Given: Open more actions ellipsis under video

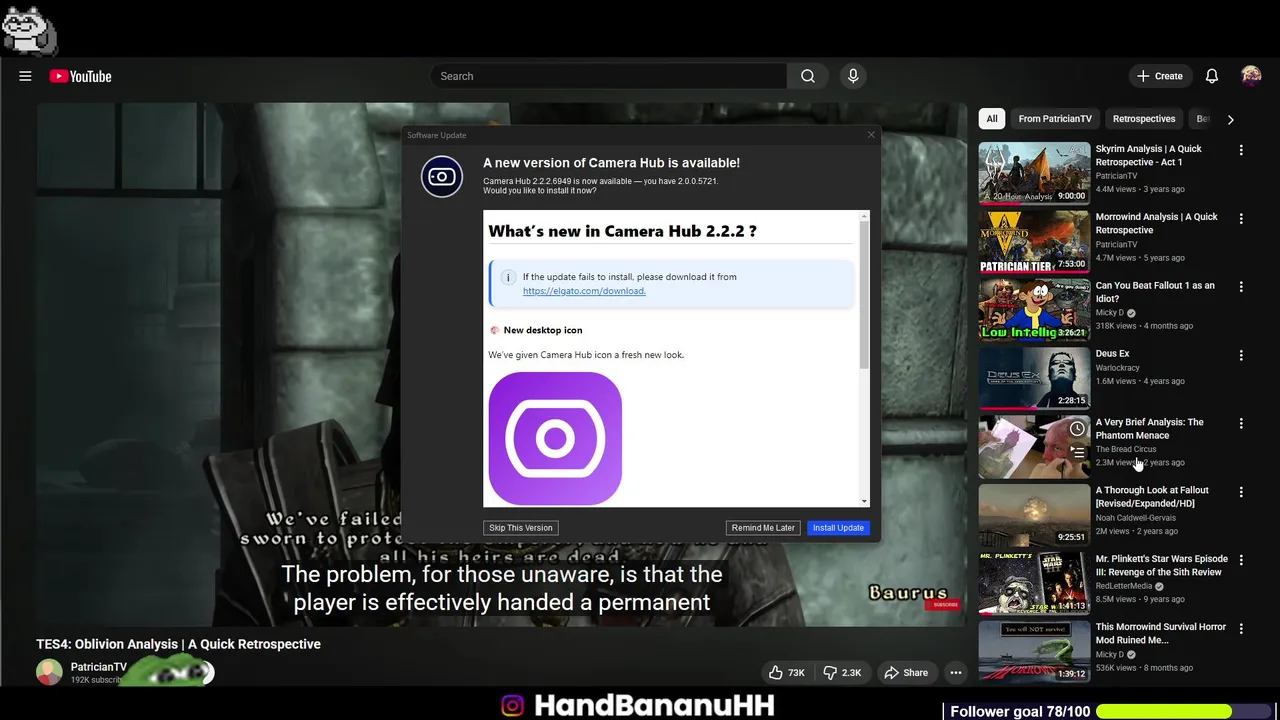Looking at the screenshot, I should click(956, 673).
